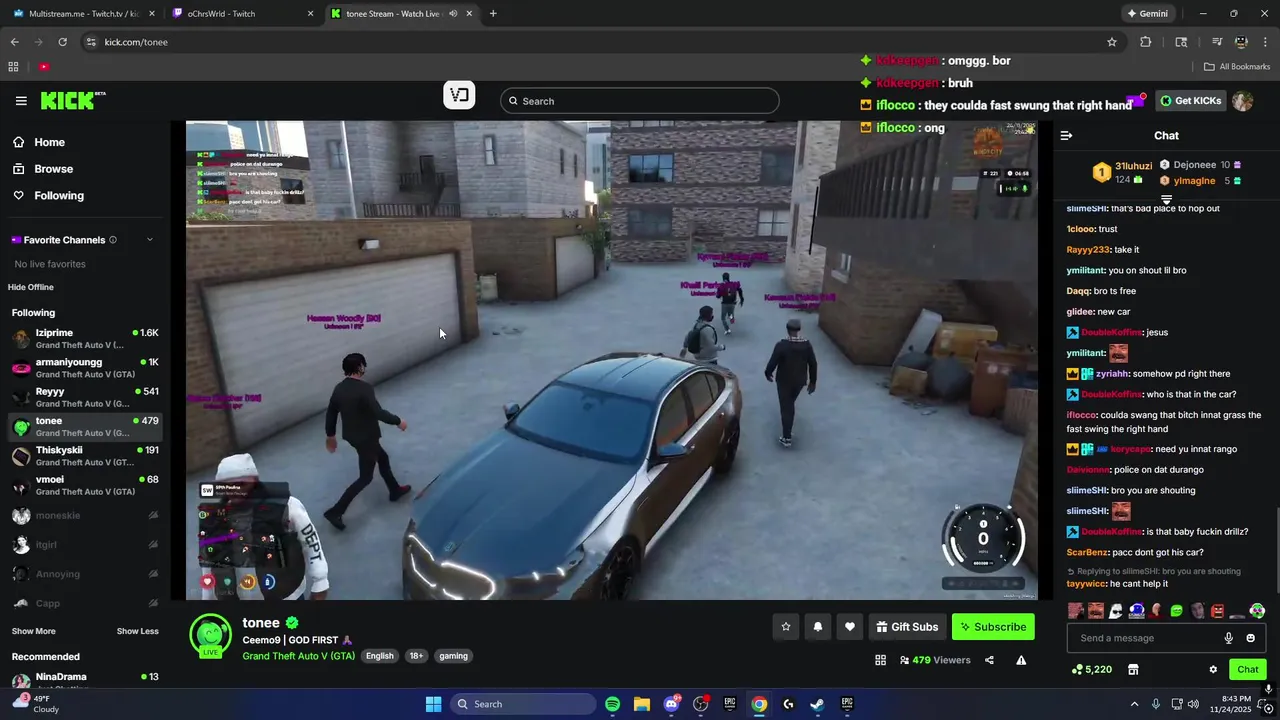Open the All Bookmarks folder
The height and width of the screenshot is (720, 1280).
[1237, 66]
